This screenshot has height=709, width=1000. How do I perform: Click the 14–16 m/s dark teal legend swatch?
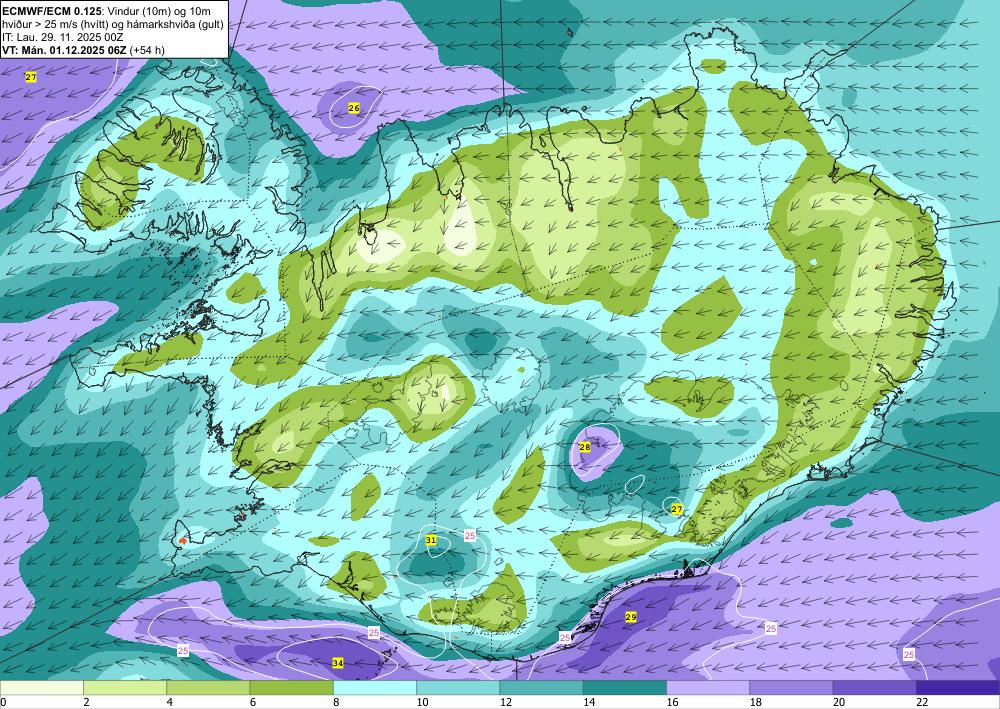[625, 688]
